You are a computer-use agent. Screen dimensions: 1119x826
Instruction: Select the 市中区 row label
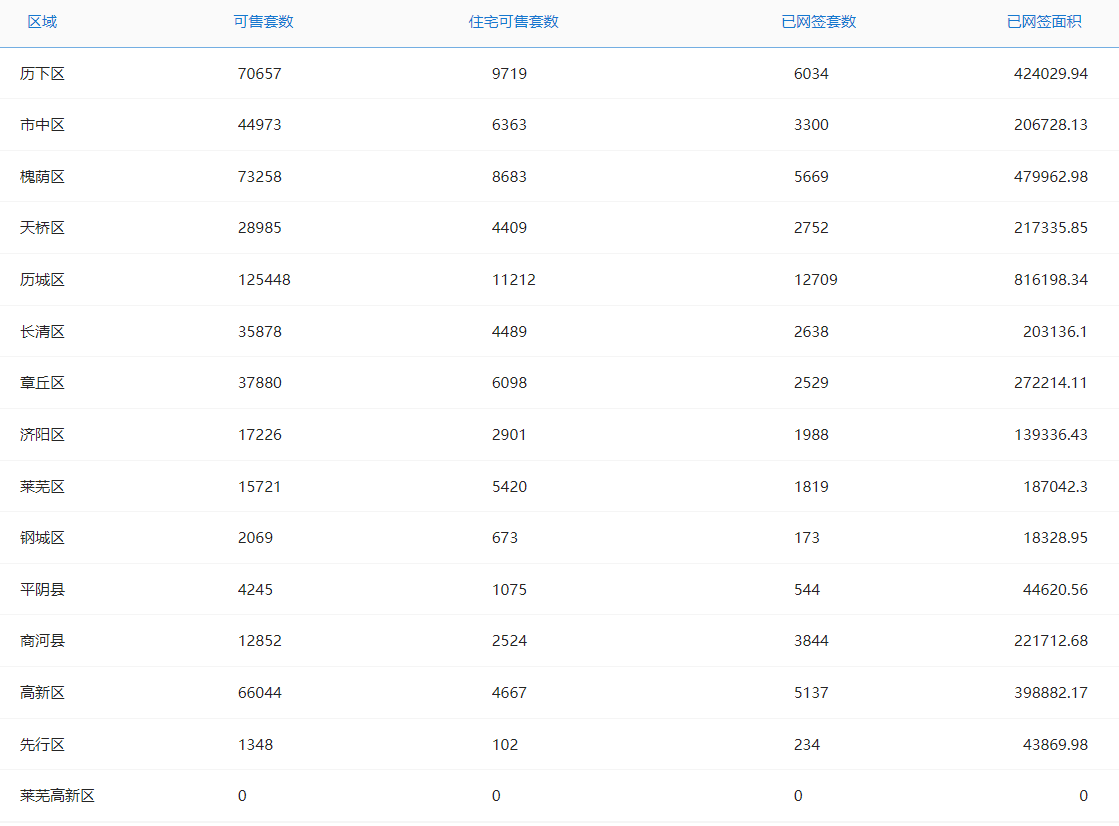[x=42, y=125]
